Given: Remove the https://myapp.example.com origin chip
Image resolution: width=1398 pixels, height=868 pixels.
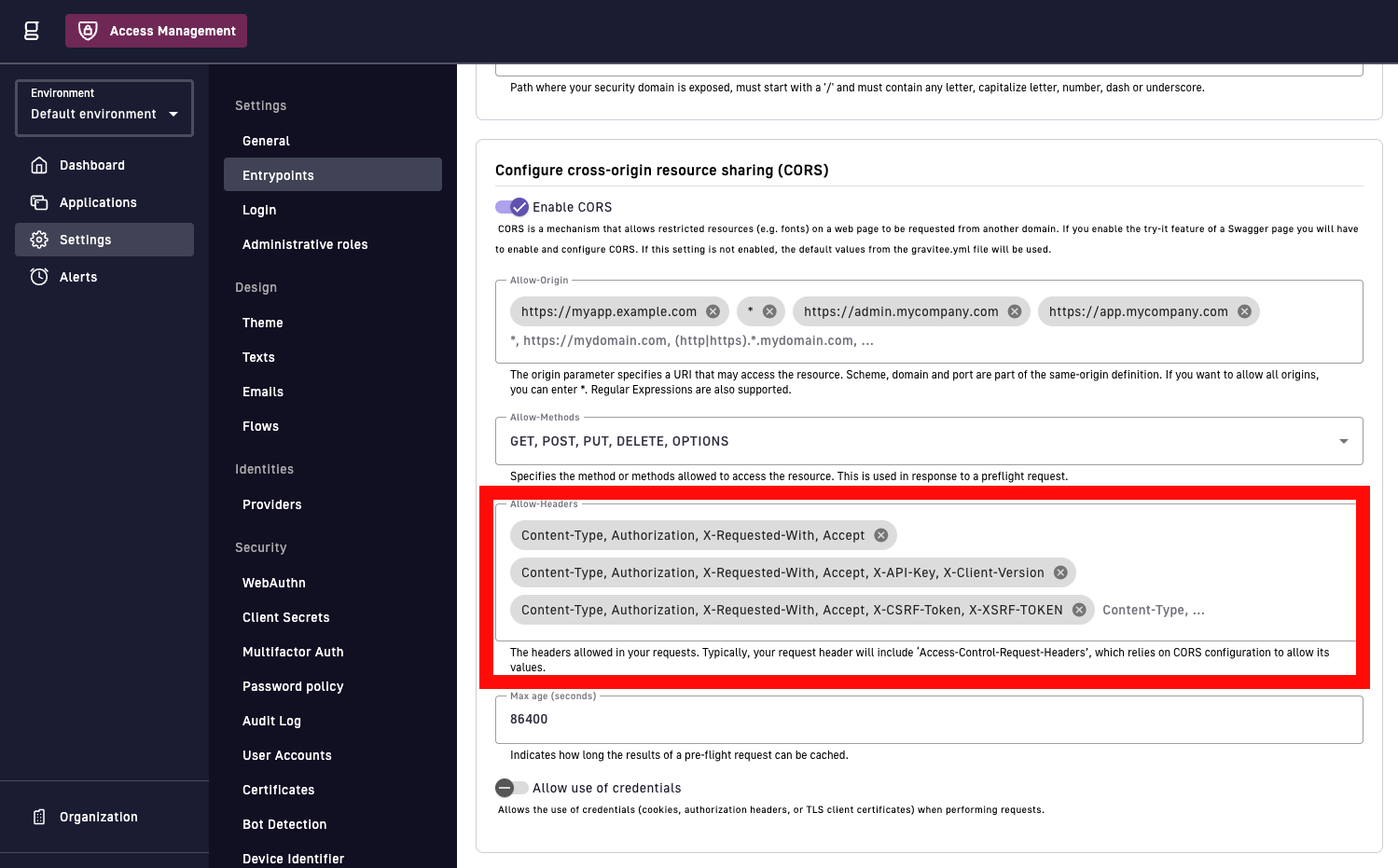Looking at the screenshot, I should tap(713, 311).
